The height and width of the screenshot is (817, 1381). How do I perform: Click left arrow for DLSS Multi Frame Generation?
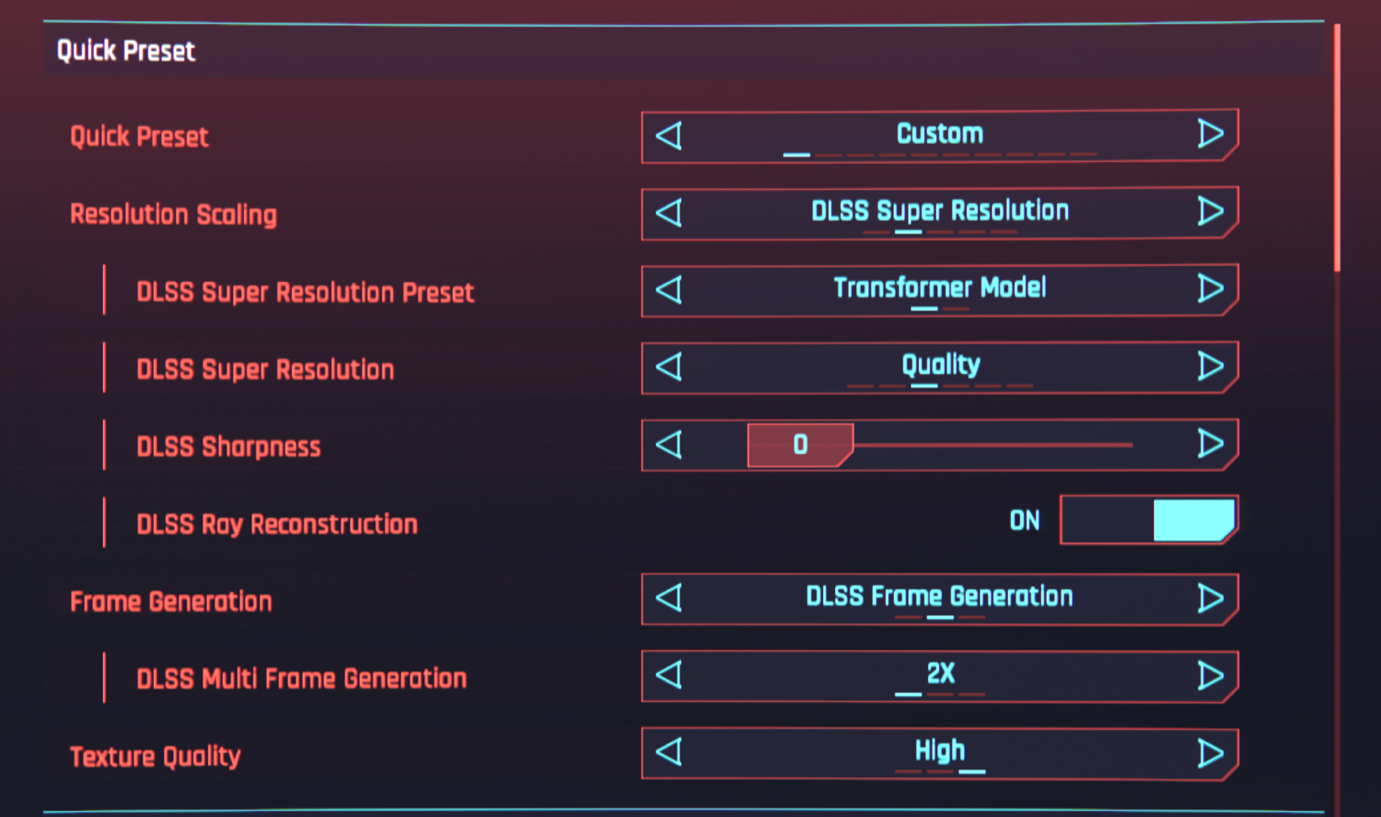[x=668, y=676]
